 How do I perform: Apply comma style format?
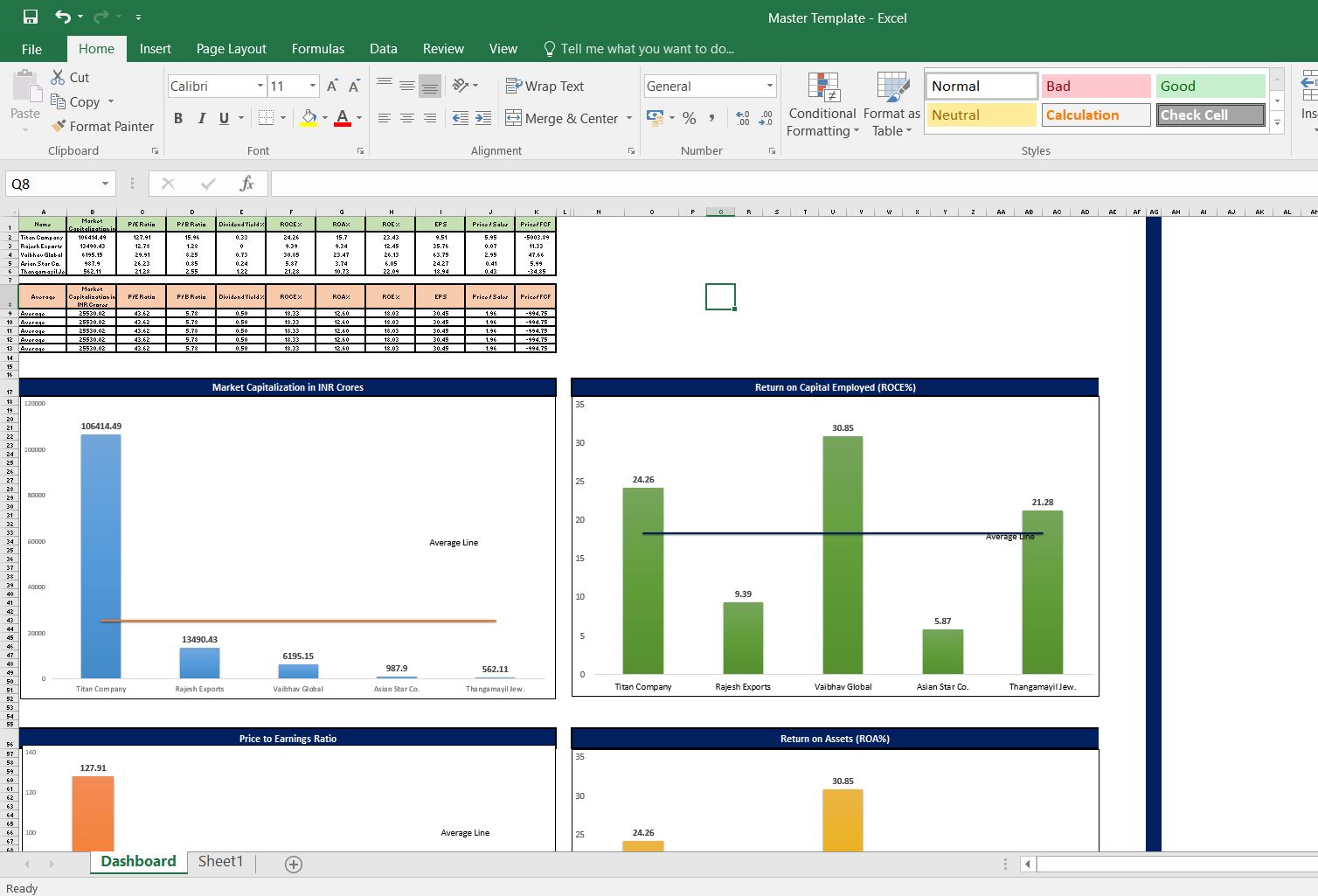[712, 117]
